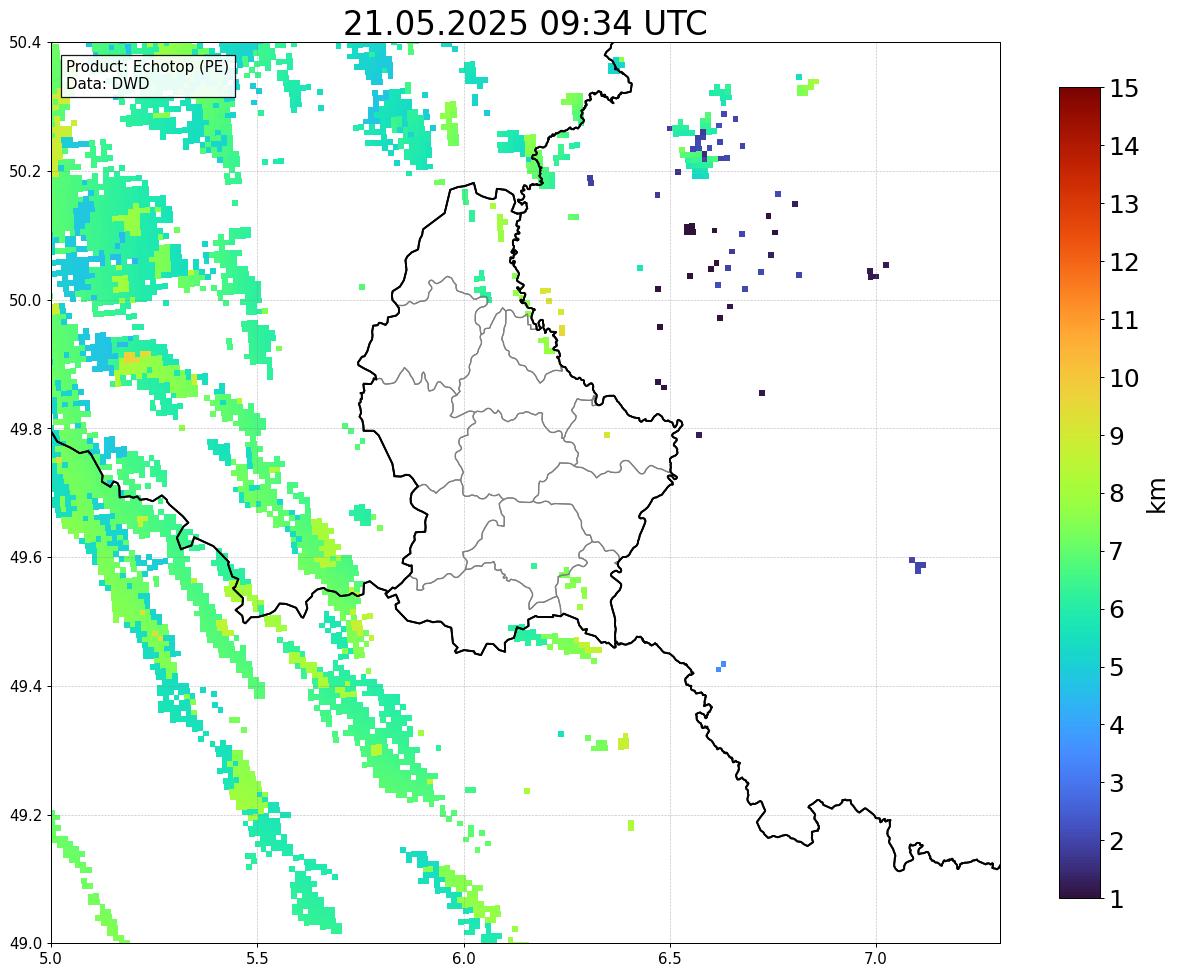The height and width of the screenshot is (976, 1178).
Task: Click colorbar tick label 15
Action: [x=1124, y=89]
